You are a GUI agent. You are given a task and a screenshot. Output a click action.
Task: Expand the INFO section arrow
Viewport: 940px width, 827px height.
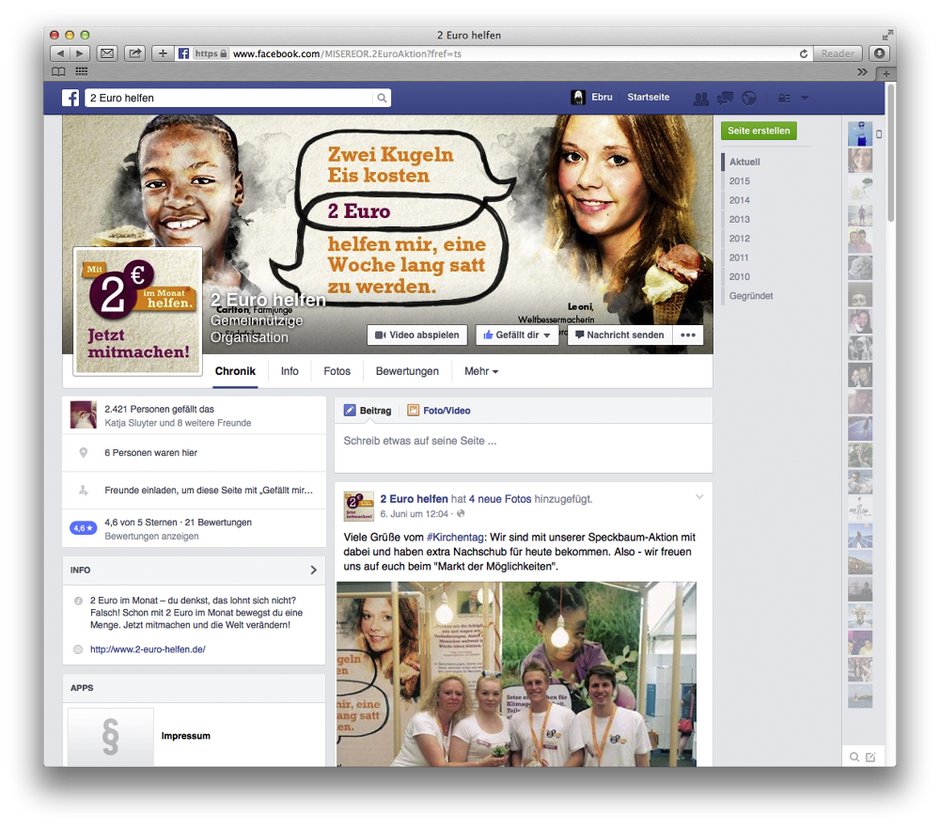point(314,570)
